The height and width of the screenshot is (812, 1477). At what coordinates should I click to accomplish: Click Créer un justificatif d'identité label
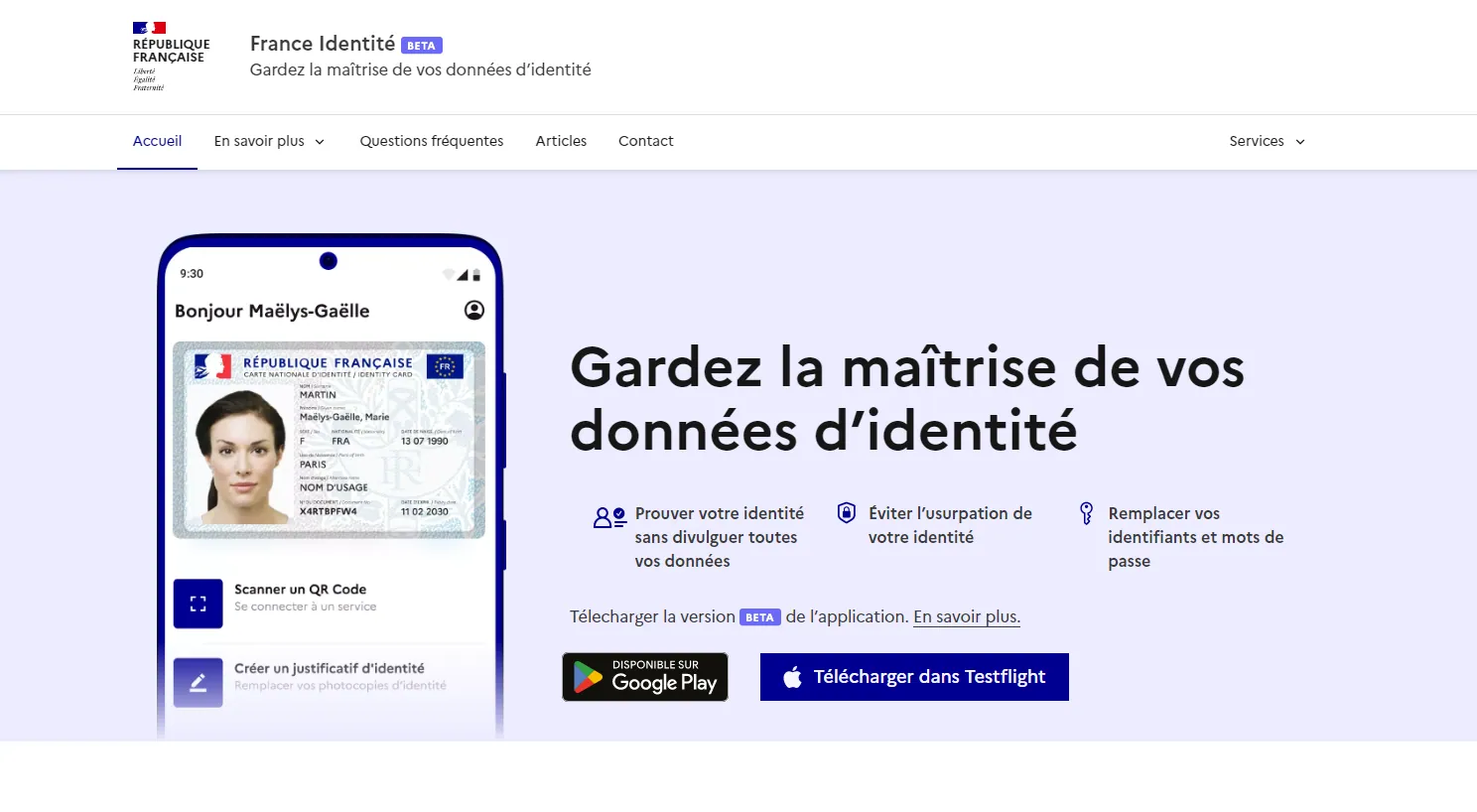pyautogui.click(x=329, y=668)
